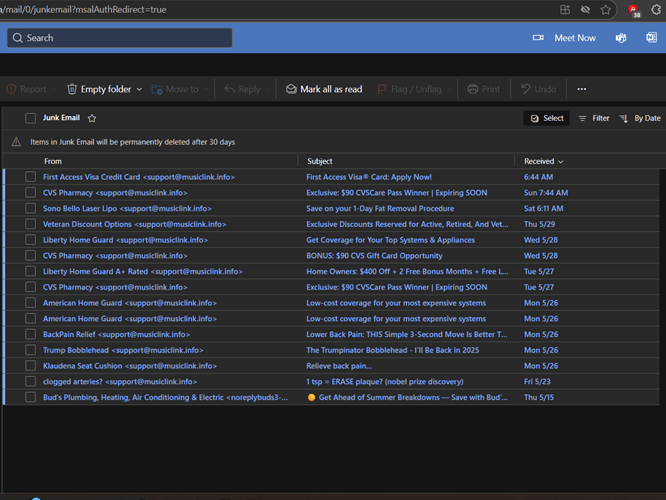This screenshot has width=666, height=500.
Task: Open the Teams icon in header
Action: (621, 38)
